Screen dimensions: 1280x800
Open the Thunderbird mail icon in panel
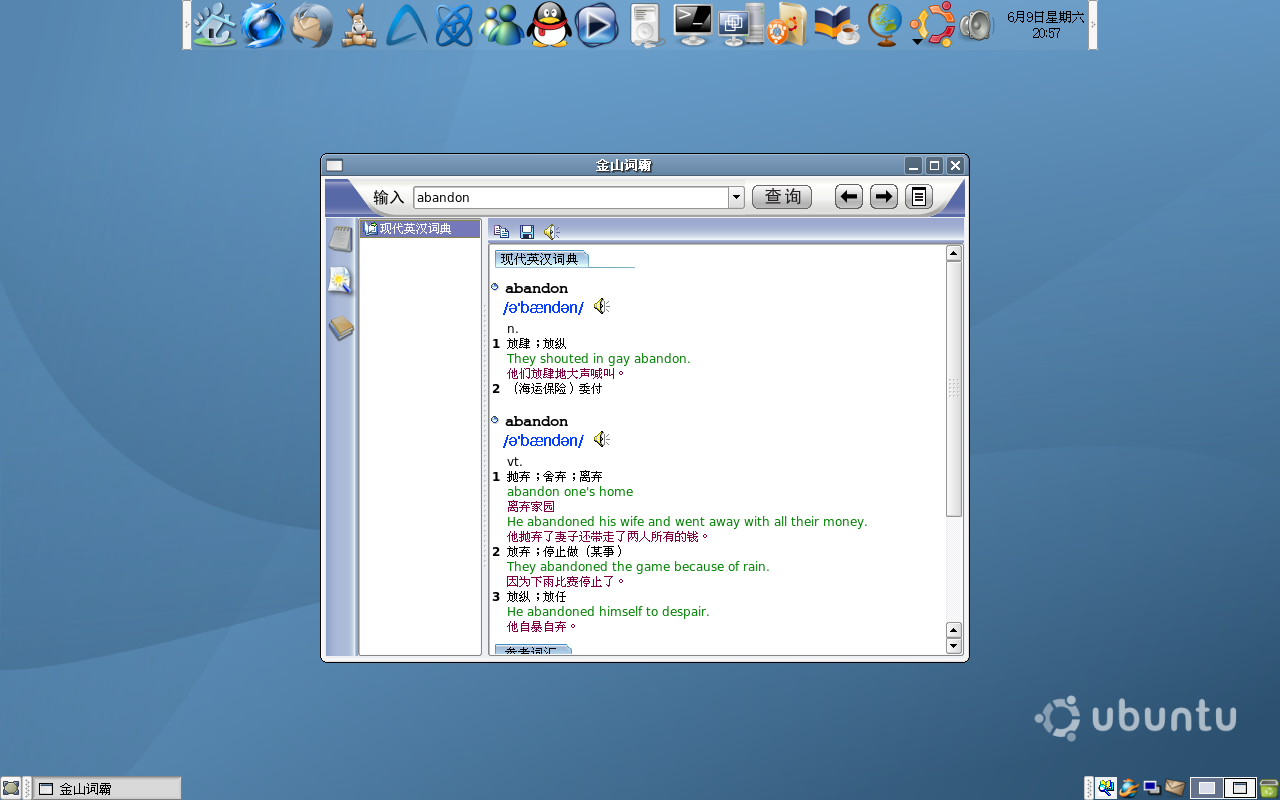(x=311, y=25)
